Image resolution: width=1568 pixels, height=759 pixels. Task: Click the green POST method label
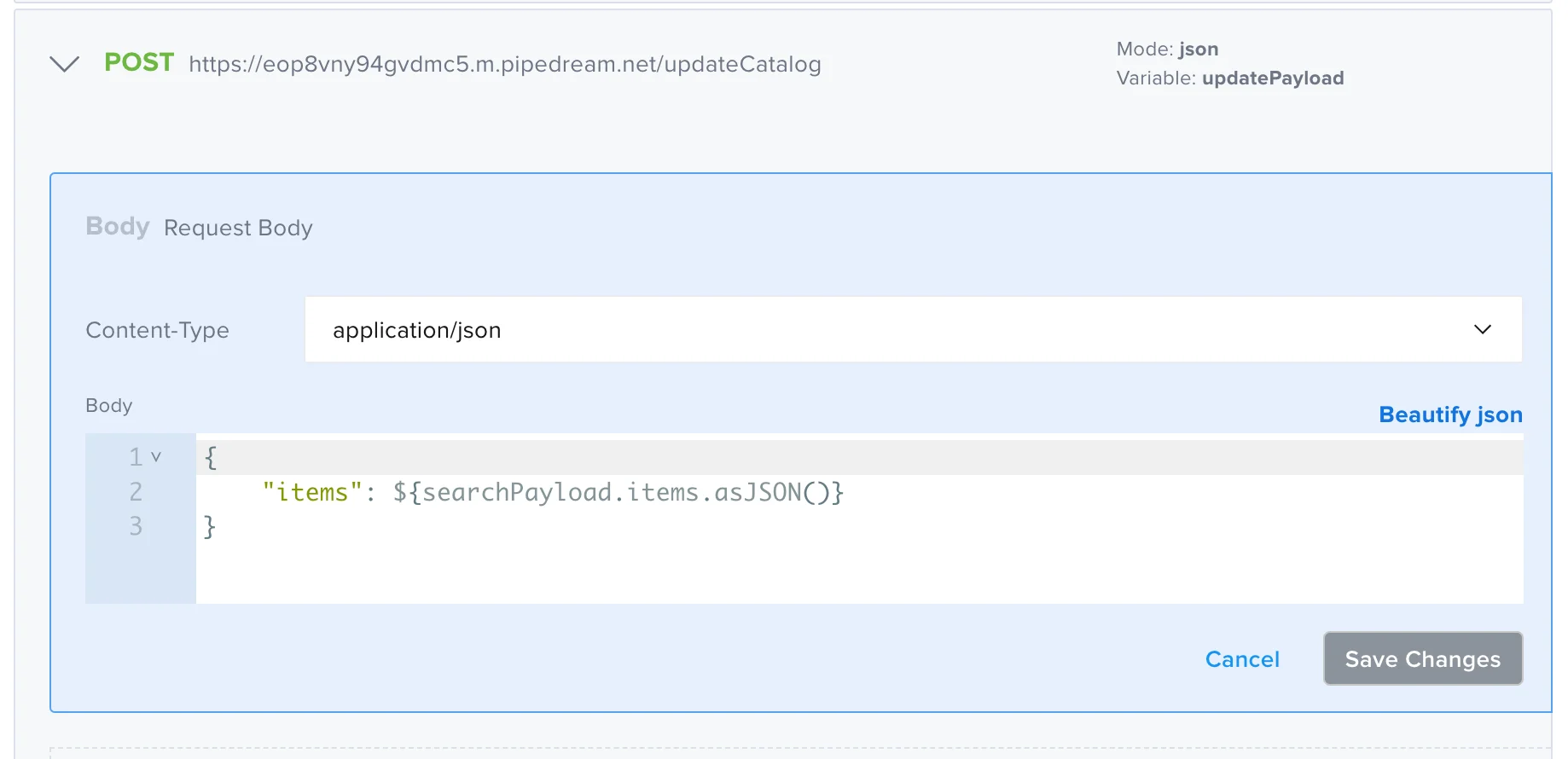(x=139, y=62)
